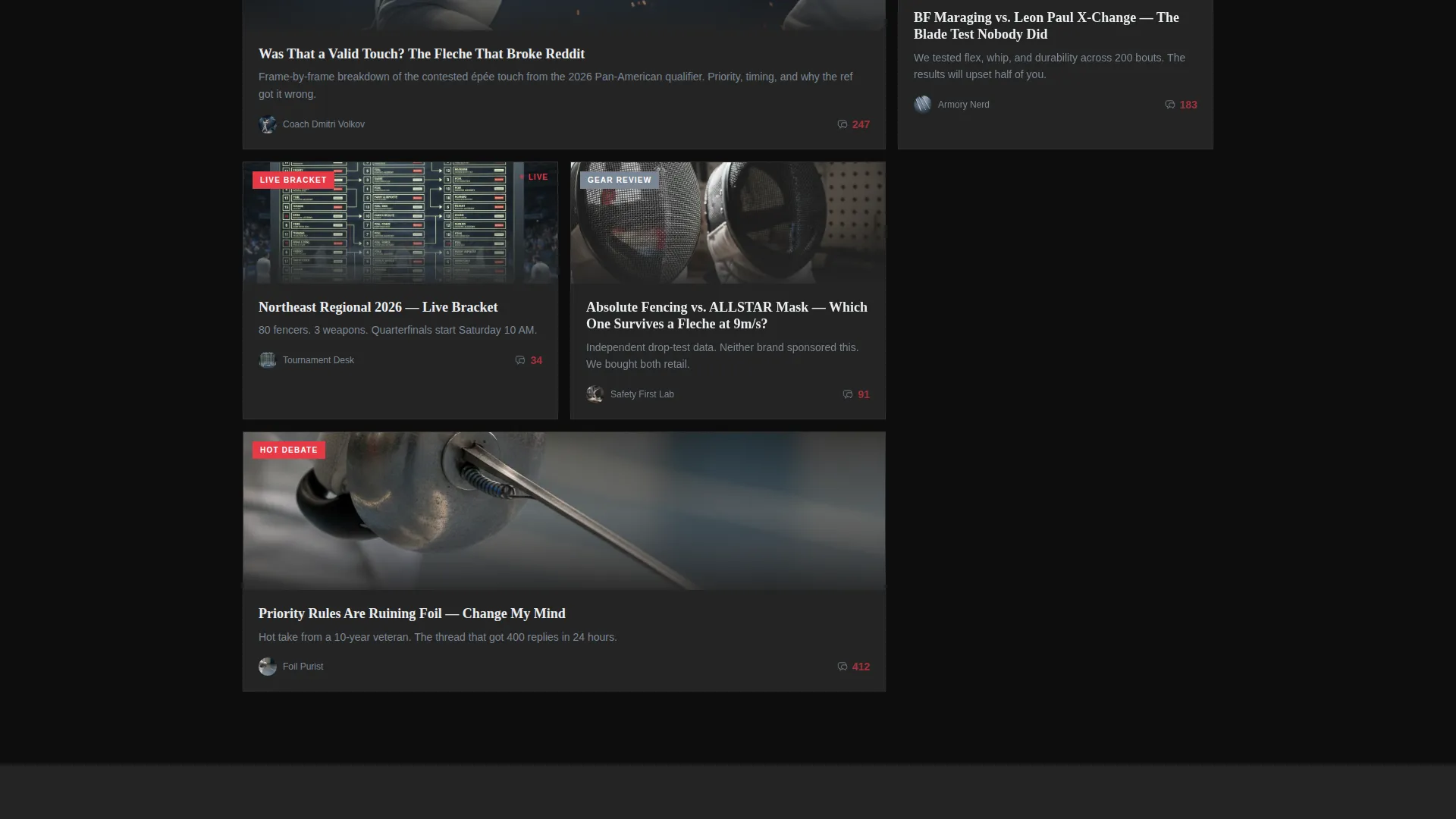This screenshot has width=1456, height=819.
Task: Click the comment icon next to 91
Action: click(848, 394)
